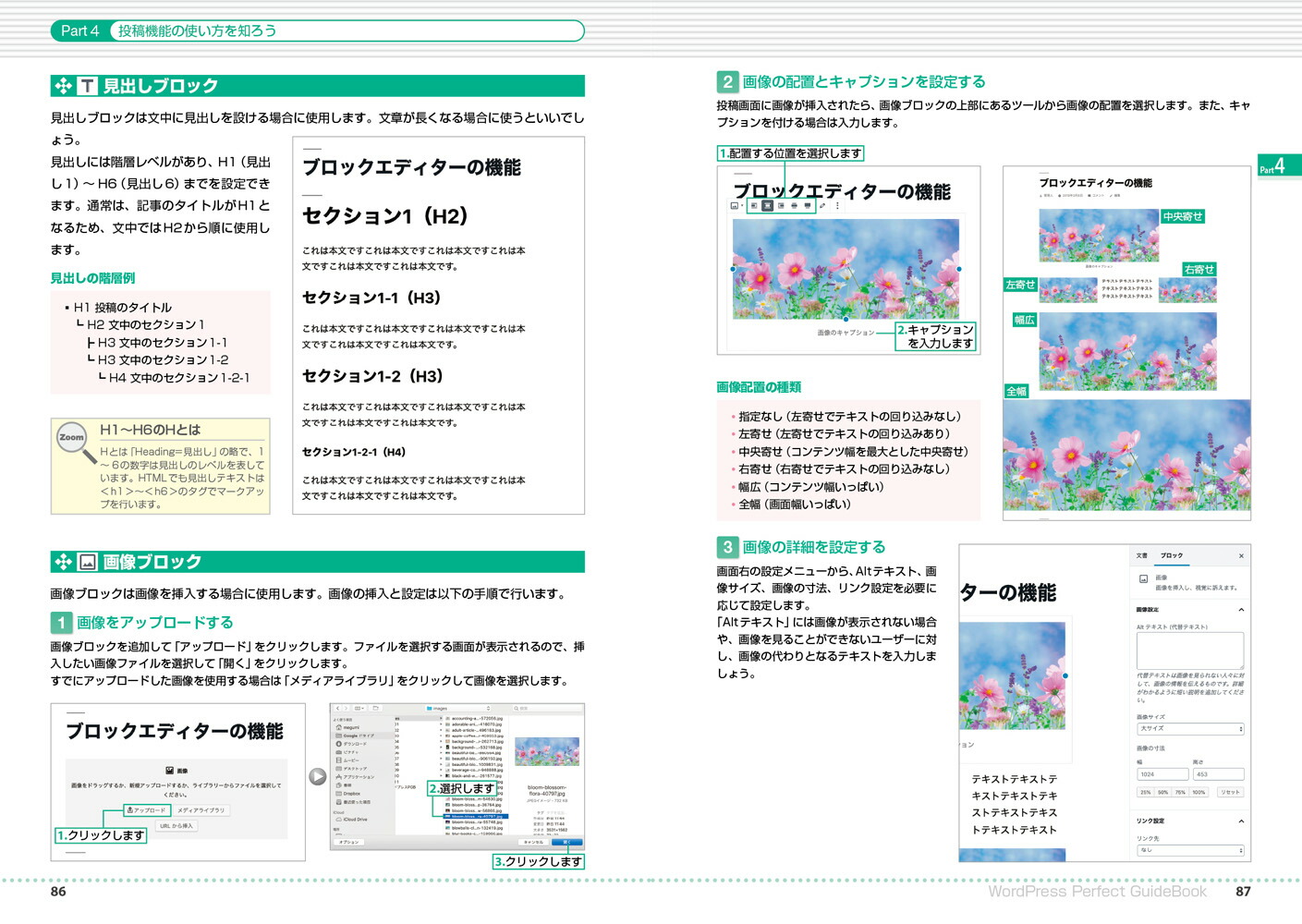Click the blue 開く button in file dialog
This screenshot has width=1302, height=924.
click(567, 842)
